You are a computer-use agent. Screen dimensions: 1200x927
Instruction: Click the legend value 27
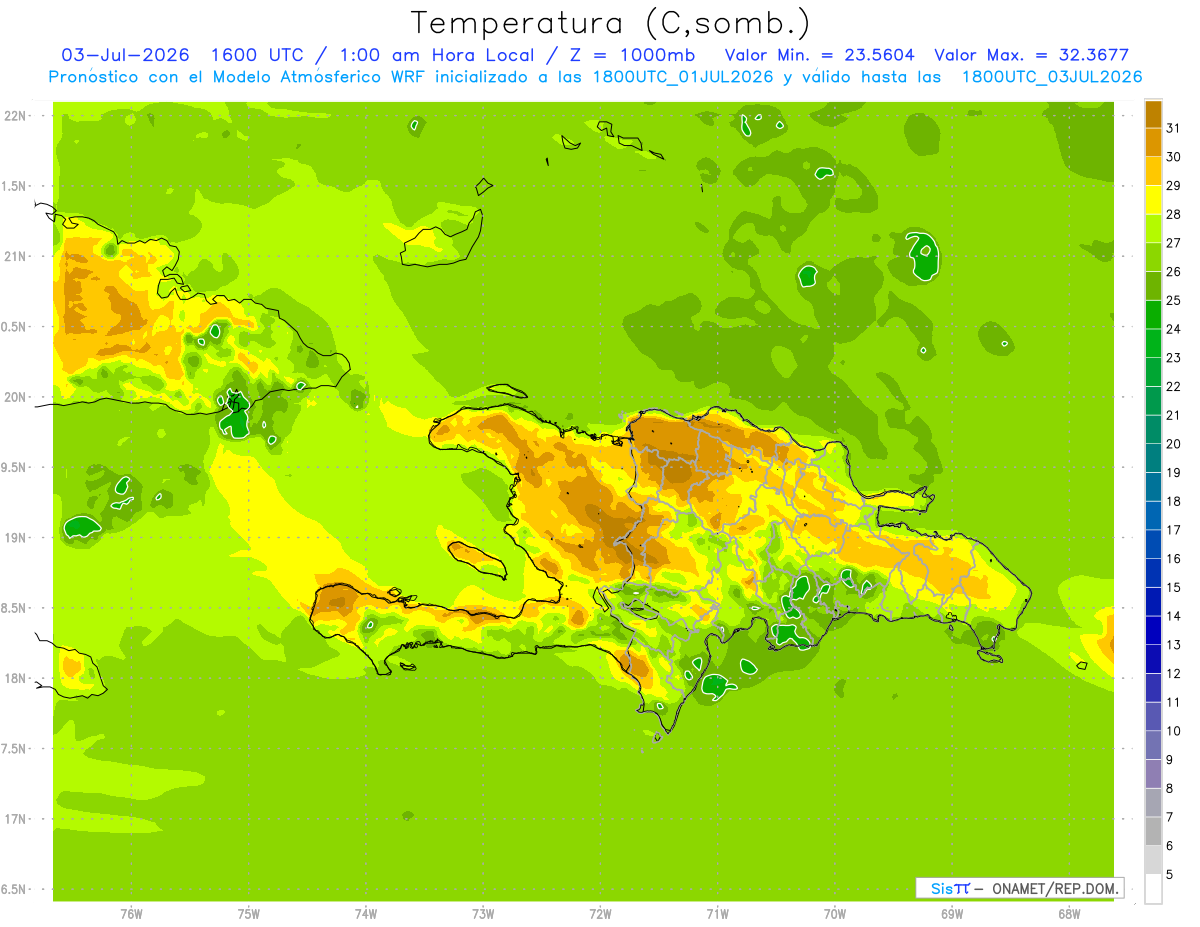tap(1173, 243)
